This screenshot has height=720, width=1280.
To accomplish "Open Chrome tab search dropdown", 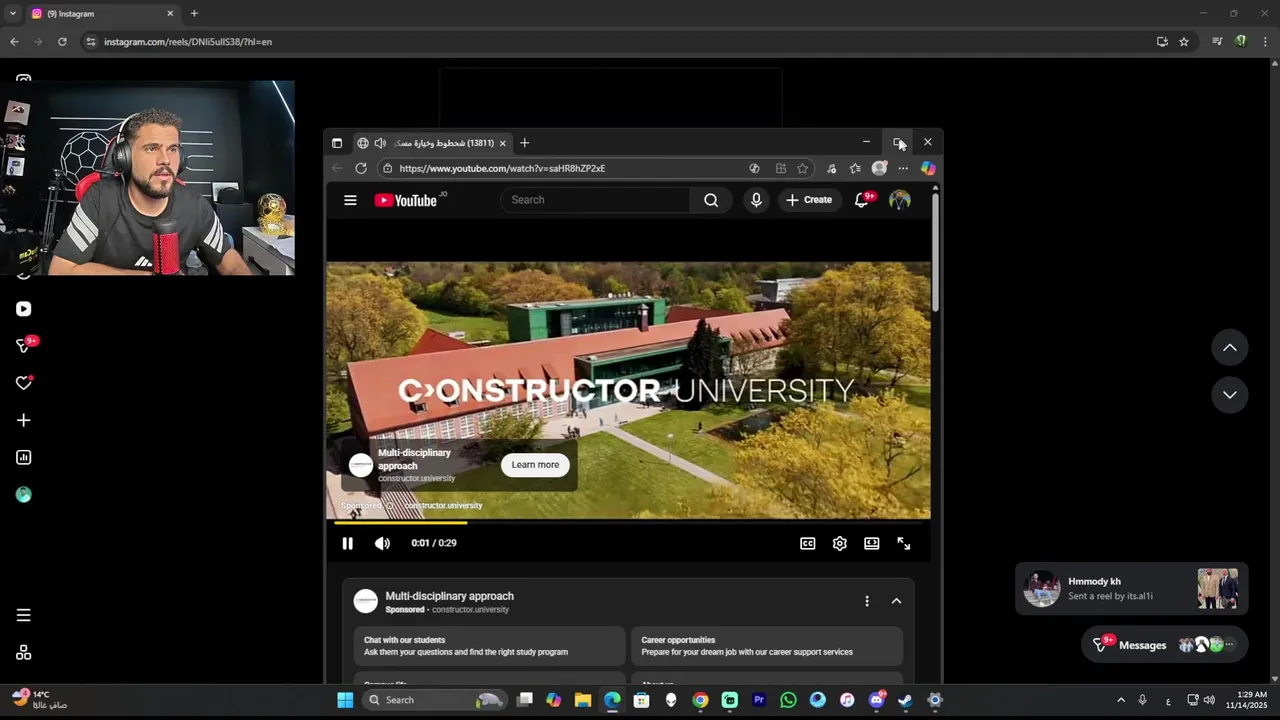I will point(12,14).
